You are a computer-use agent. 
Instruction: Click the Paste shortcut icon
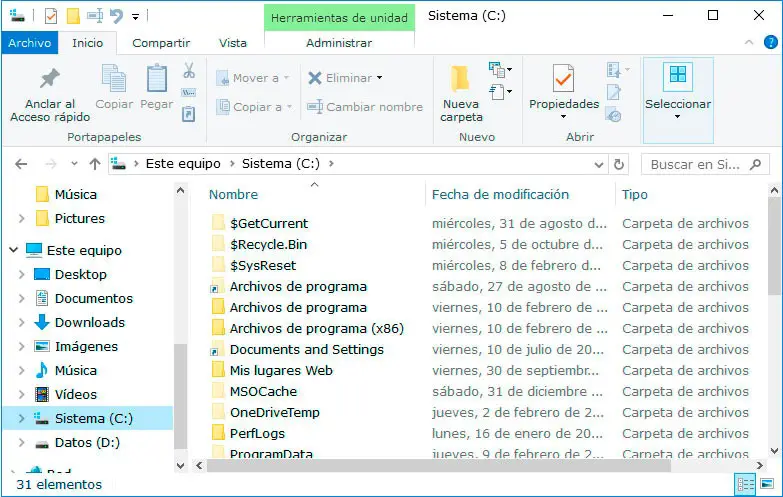(189, 114)
